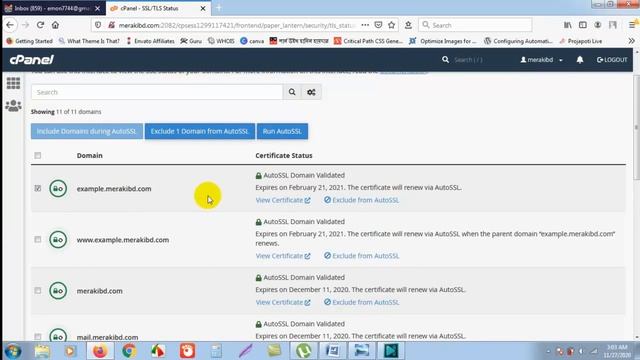Screen dimensions: 640x360
Task: Open Firefox library icon
Action: tap(568, 25)
